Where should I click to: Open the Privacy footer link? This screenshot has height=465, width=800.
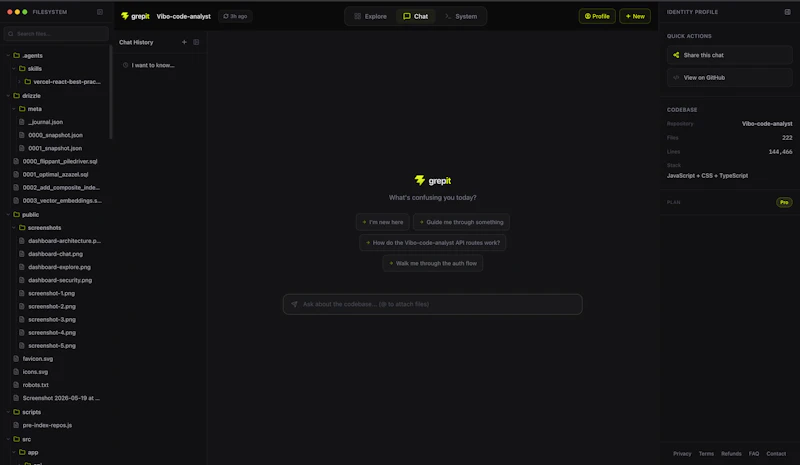(x=682, y=453)
